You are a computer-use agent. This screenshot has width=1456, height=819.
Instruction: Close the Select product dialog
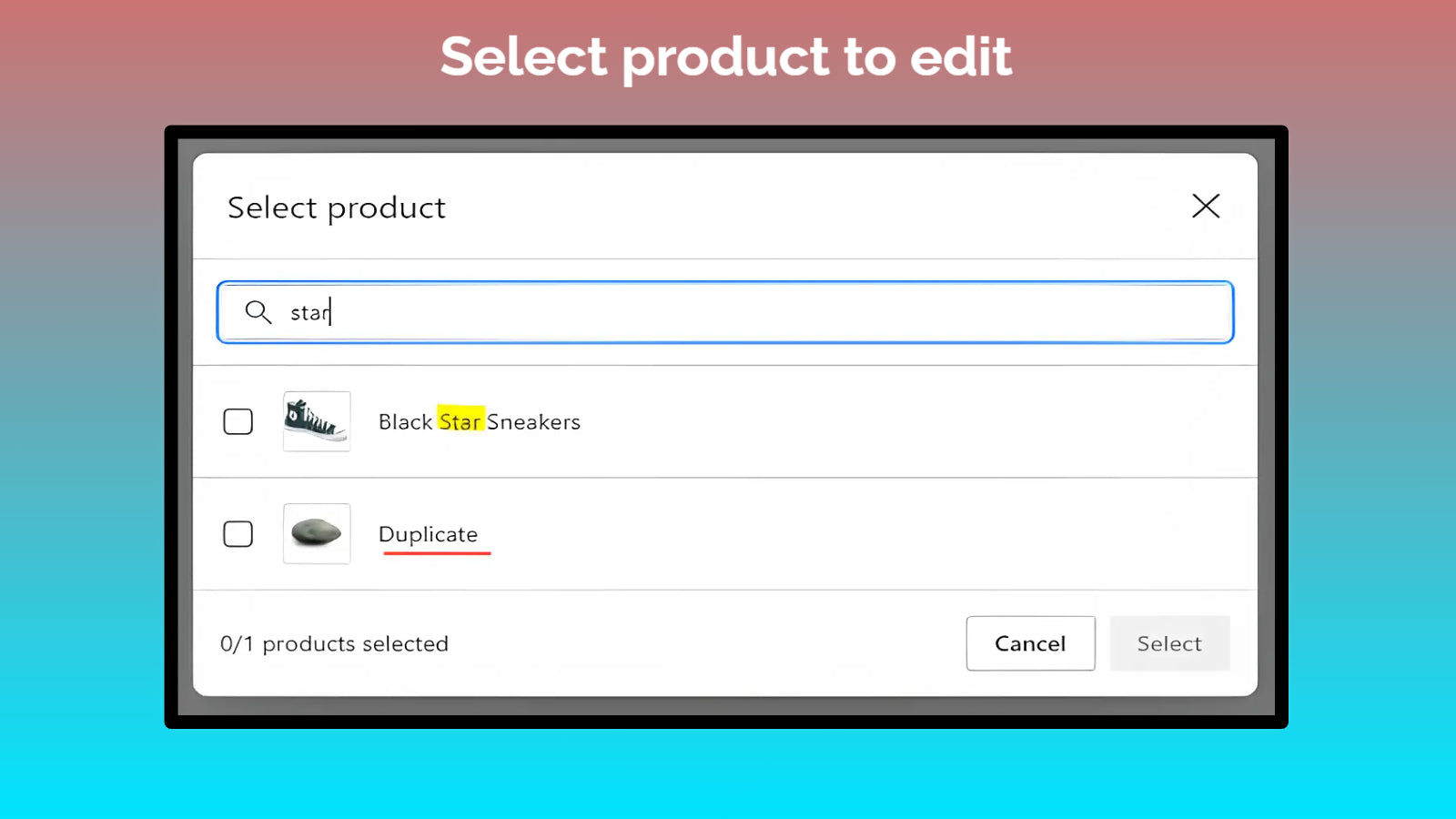[1206, 207]
